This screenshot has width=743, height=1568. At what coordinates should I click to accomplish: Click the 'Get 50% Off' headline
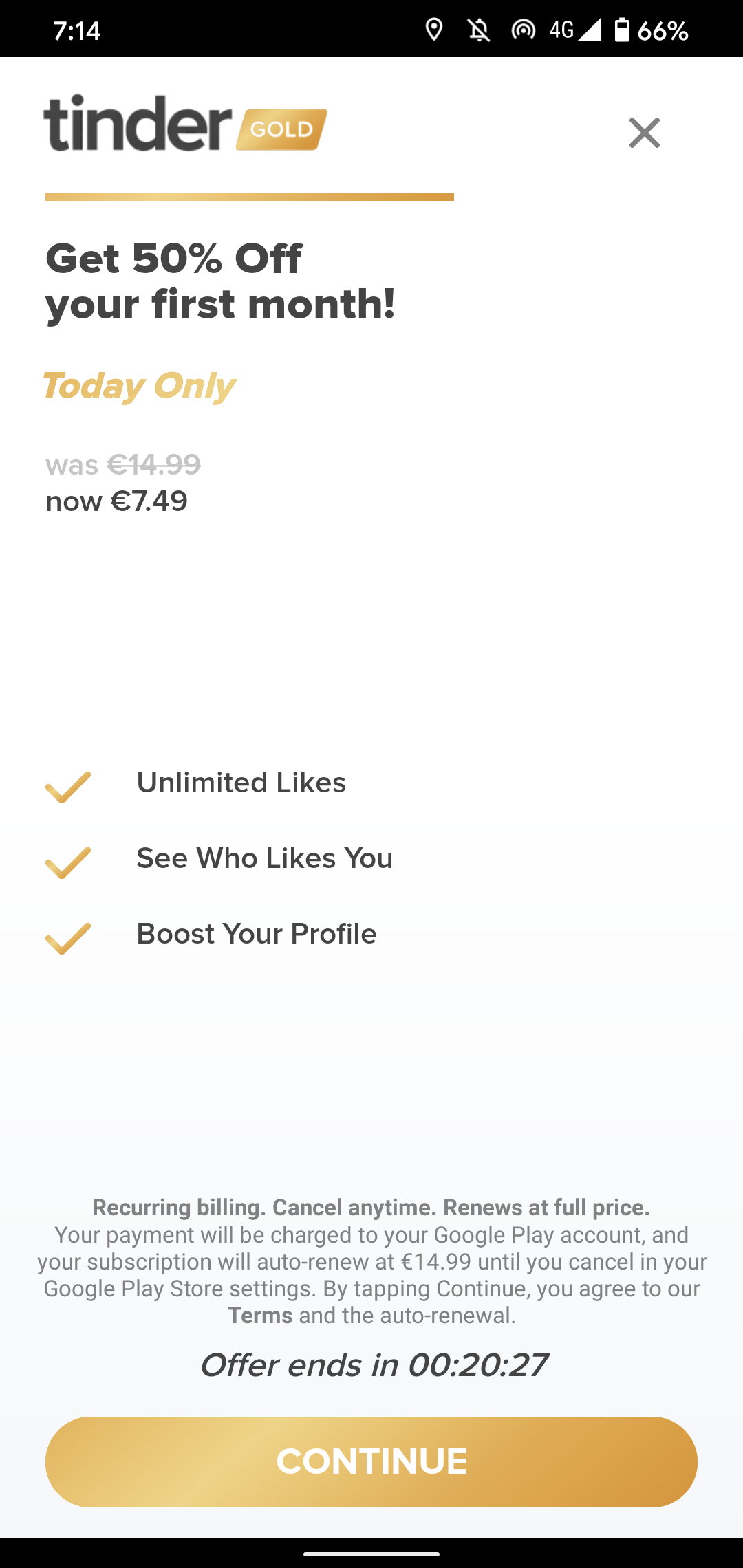pyautogui.click(x=173, y=258)
